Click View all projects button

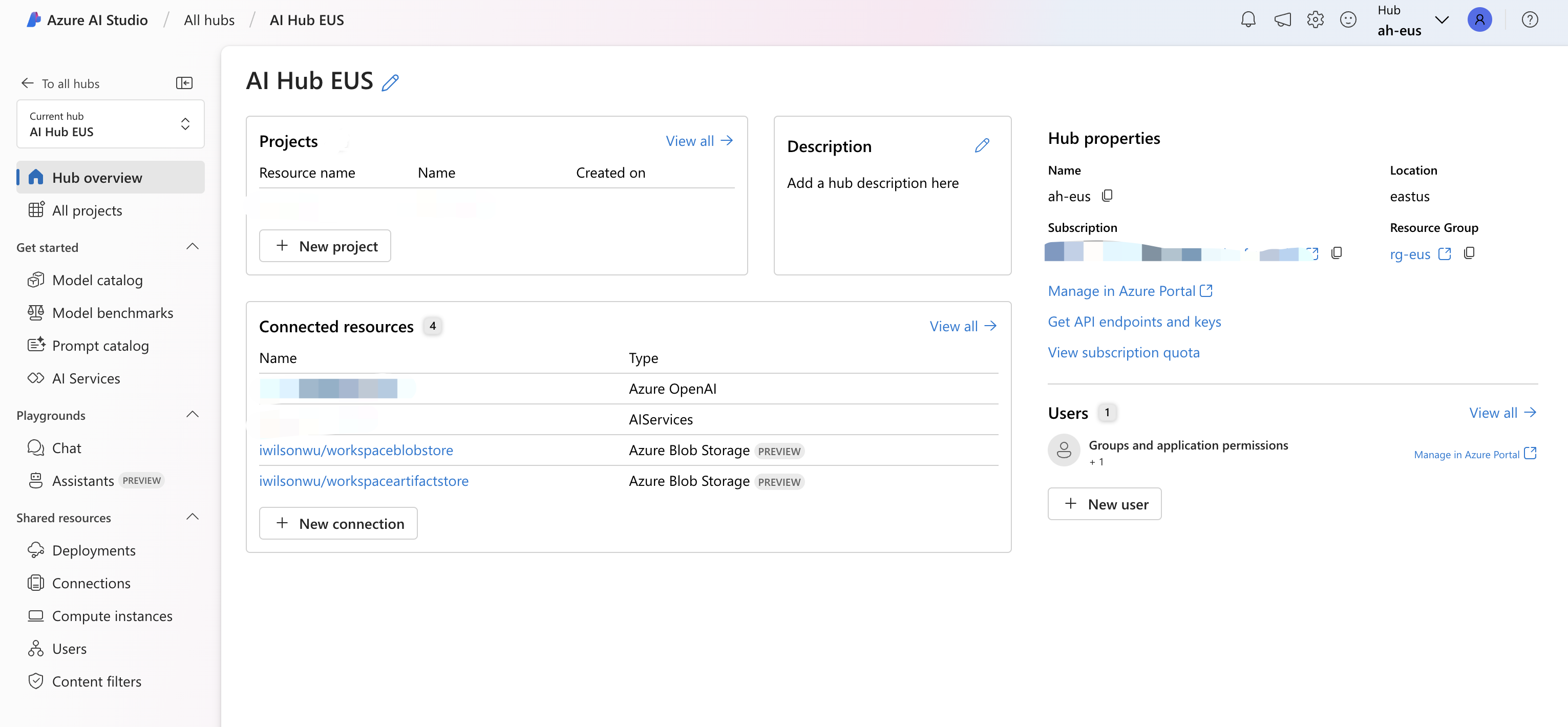click(700, 140)
